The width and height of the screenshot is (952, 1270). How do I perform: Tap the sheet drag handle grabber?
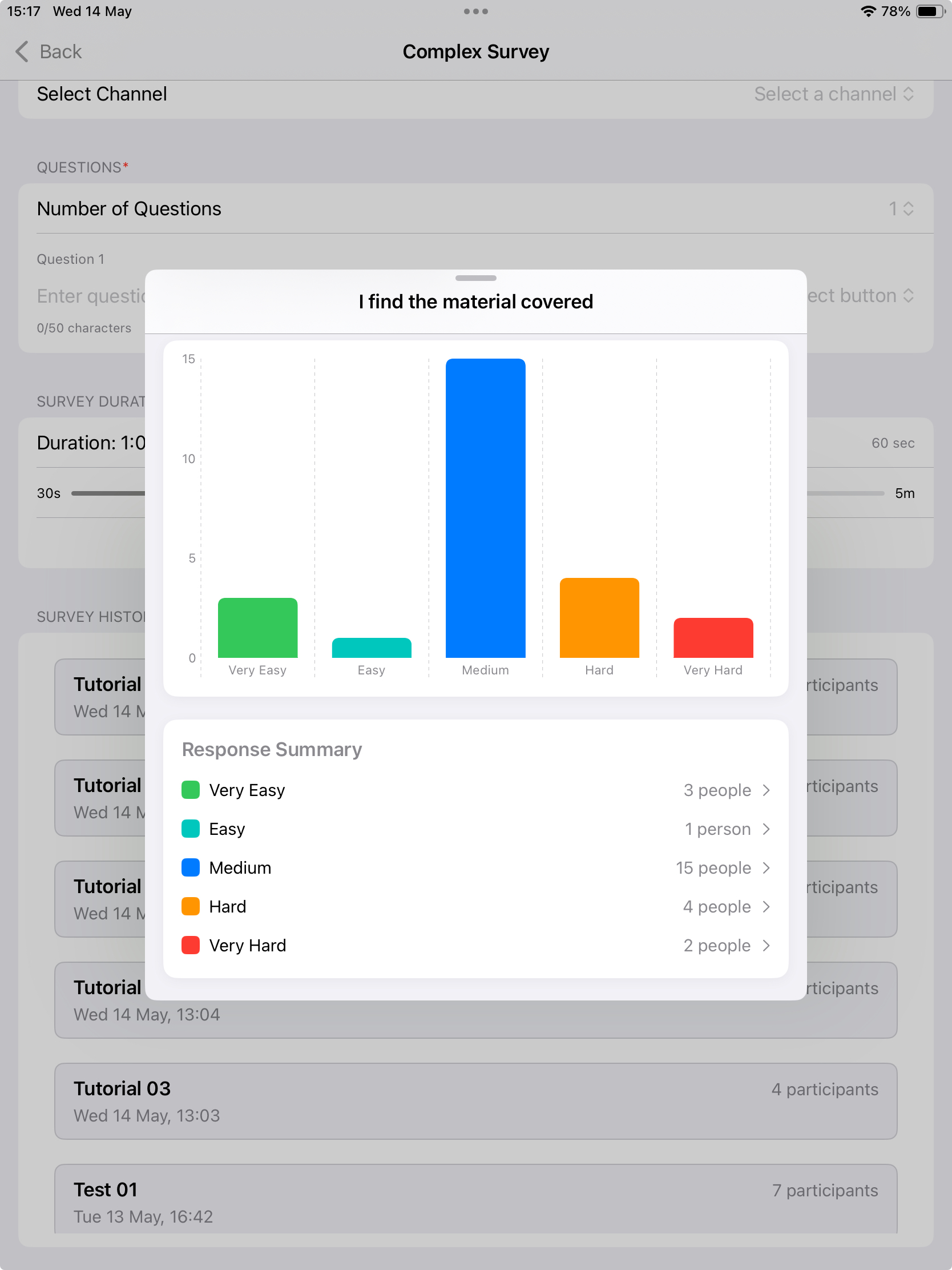click(x=475, y=278)
